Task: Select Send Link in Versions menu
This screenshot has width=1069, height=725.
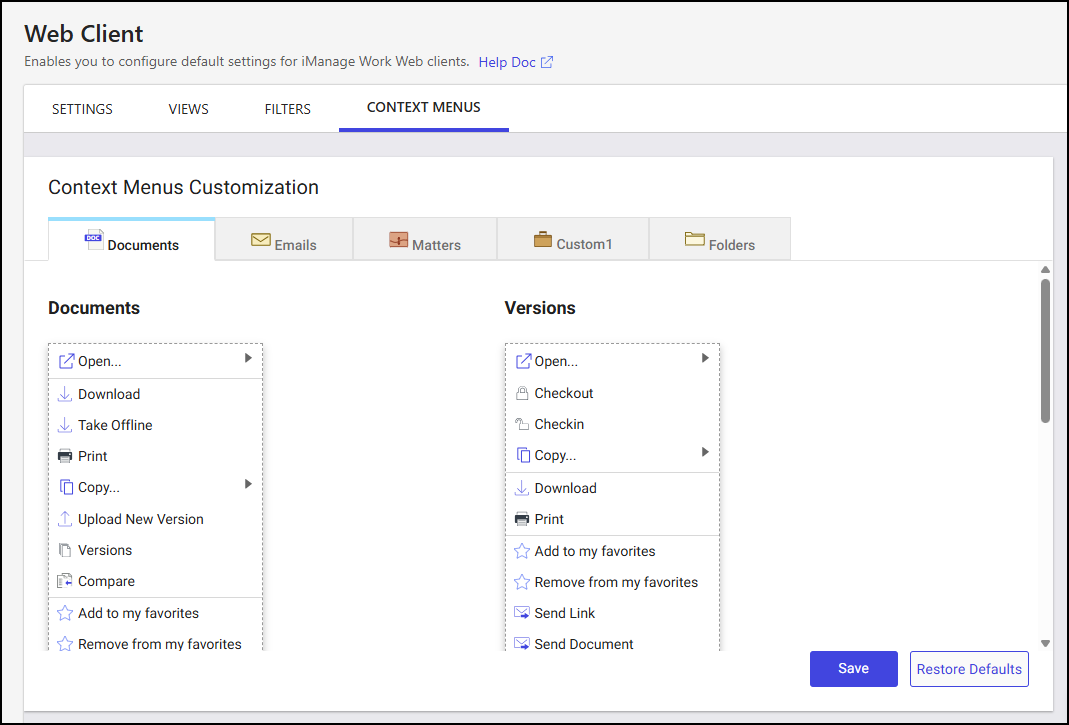Action: point(612,613)
